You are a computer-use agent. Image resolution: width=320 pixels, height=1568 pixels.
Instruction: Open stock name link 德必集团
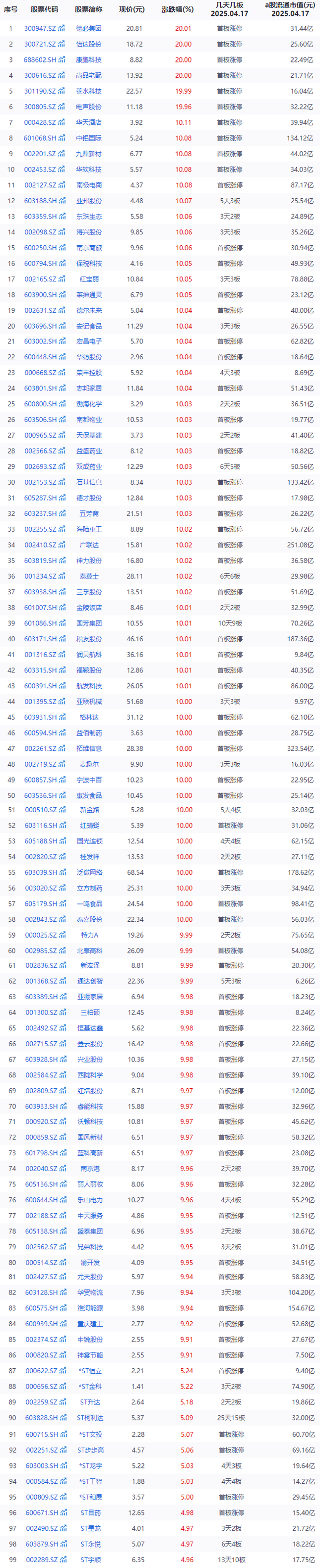point(89,29)
